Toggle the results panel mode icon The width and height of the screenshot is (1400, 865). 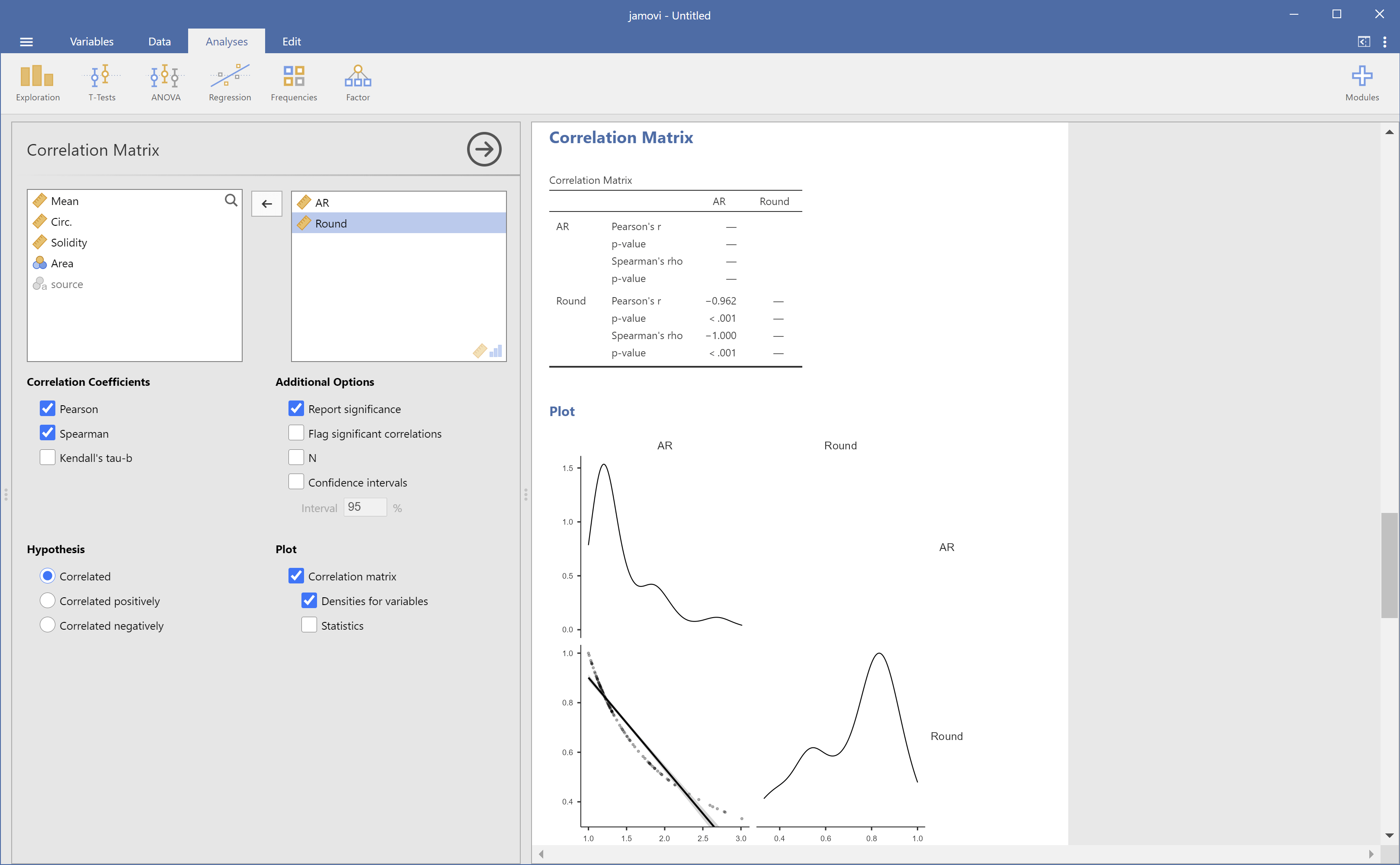pyautogui.click(x=1364, y=42)
